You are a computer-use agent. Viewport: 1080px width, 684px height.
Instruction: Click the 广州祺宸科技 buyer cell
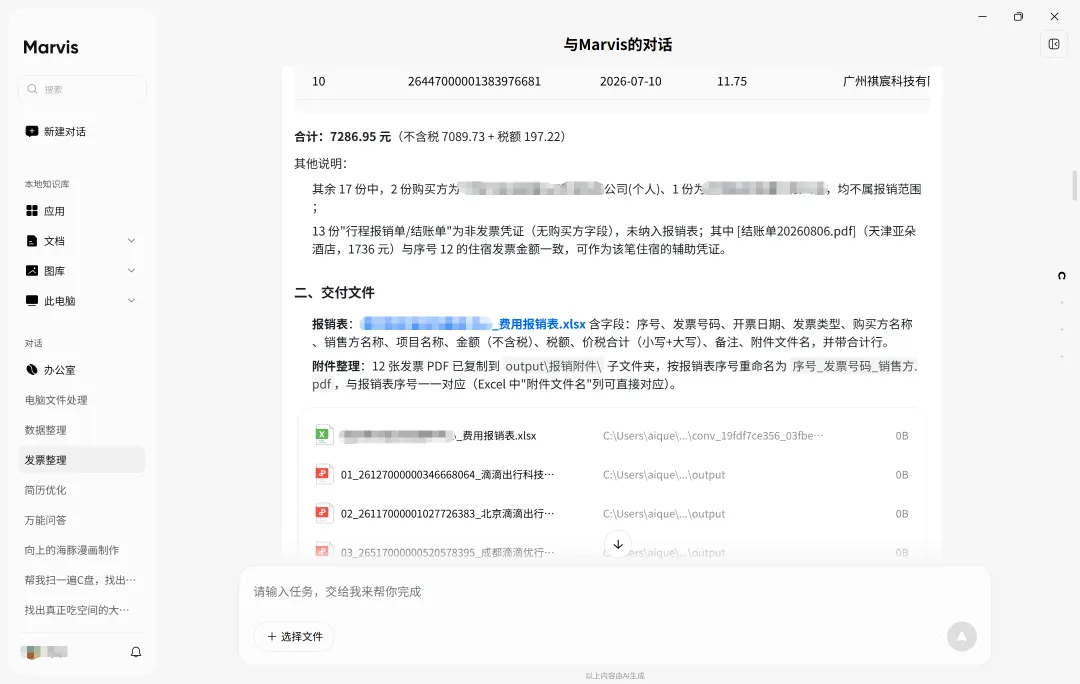(x=886, y=81)
